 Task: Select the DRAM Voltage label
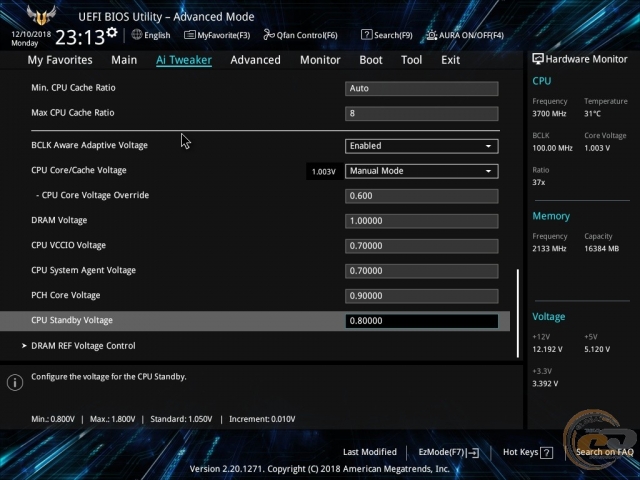coord(59,220)
